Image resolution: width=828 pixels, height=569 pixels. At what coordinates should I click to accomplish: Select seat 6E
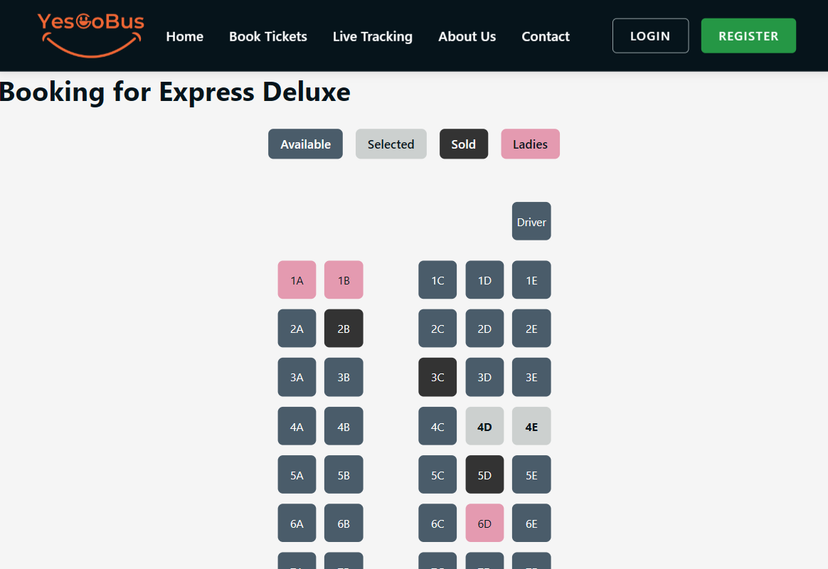coord(531,523)
